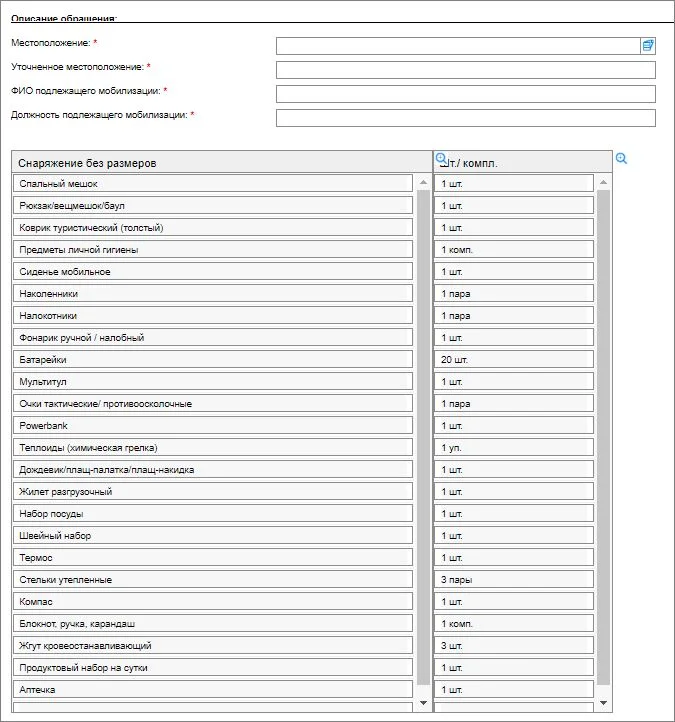Click the Стельки утепленные quantity 3 пары

pos(513,580)
